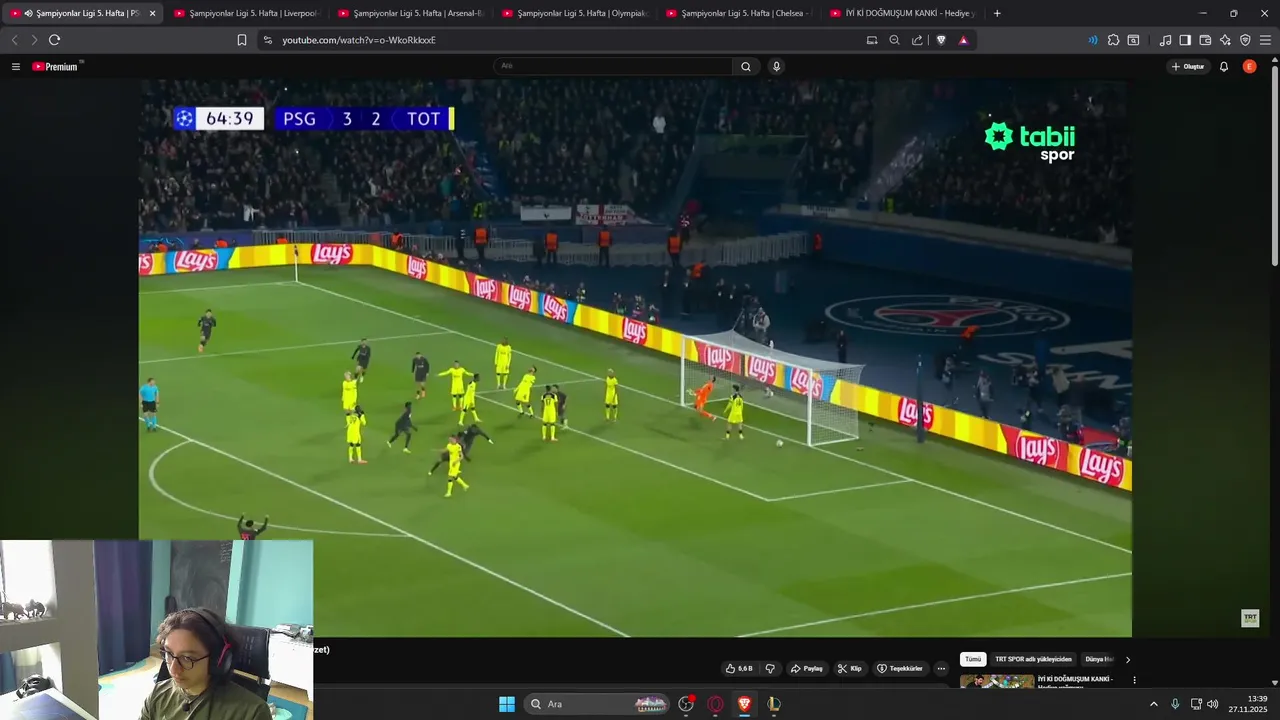Switch to the Chelsea match tab
1280x720 pixels.
point(738,13)
